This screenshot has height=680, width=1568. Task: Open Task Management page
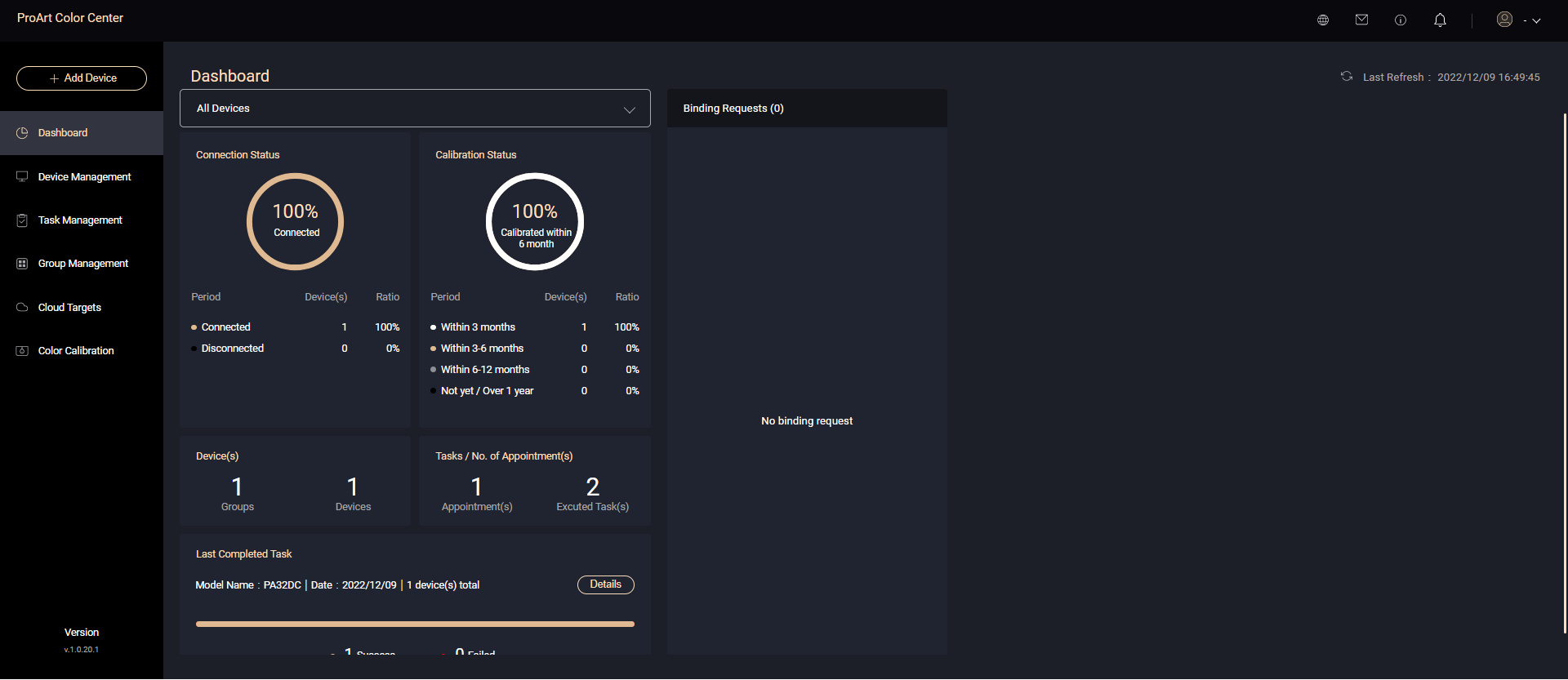82,220
